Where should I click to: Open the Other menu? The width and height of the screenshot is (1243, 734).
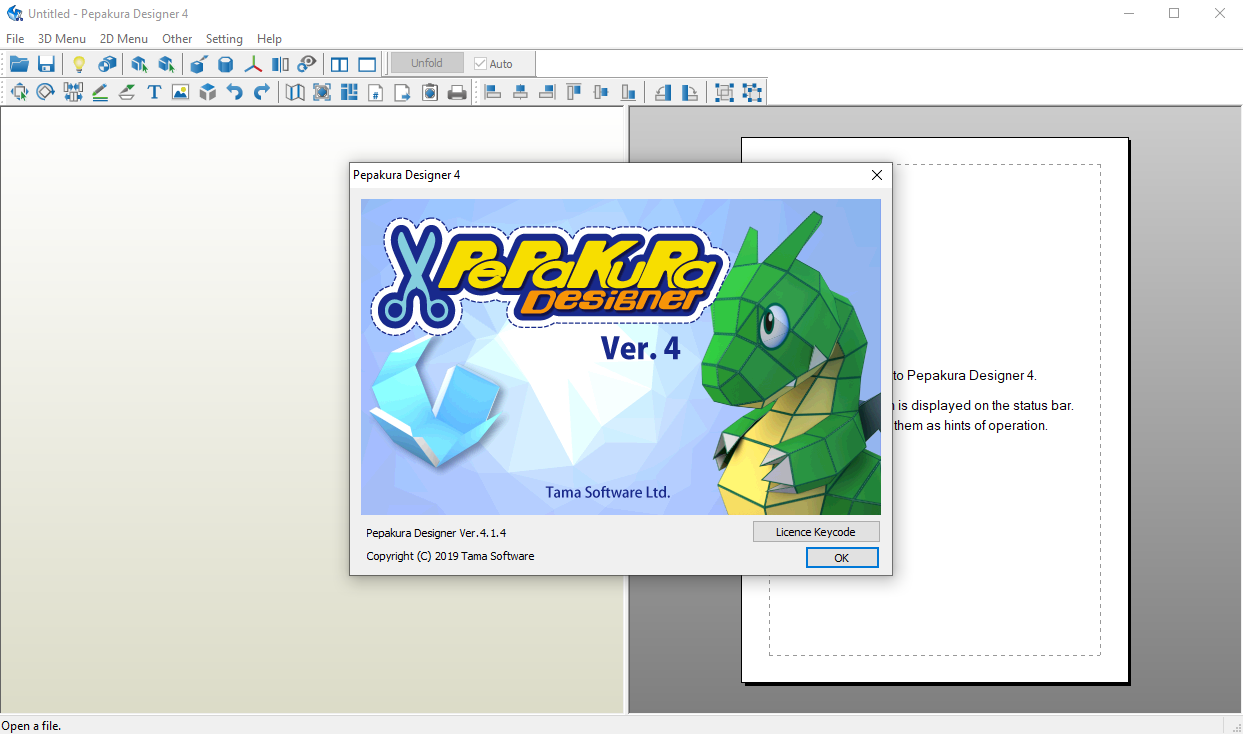pos(177,38)
